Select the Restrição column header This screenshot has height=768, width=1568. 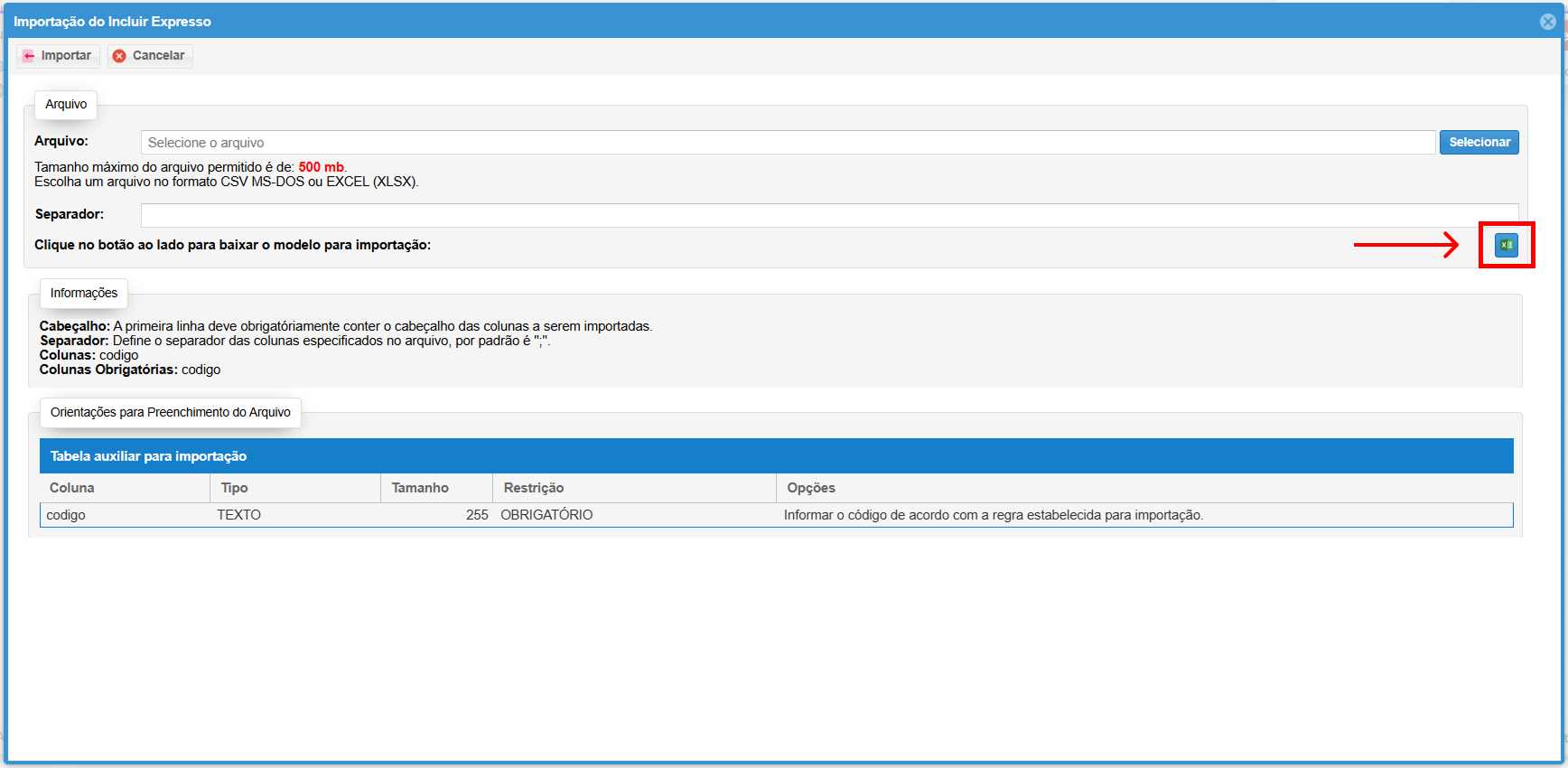click(x=534, y=488)
